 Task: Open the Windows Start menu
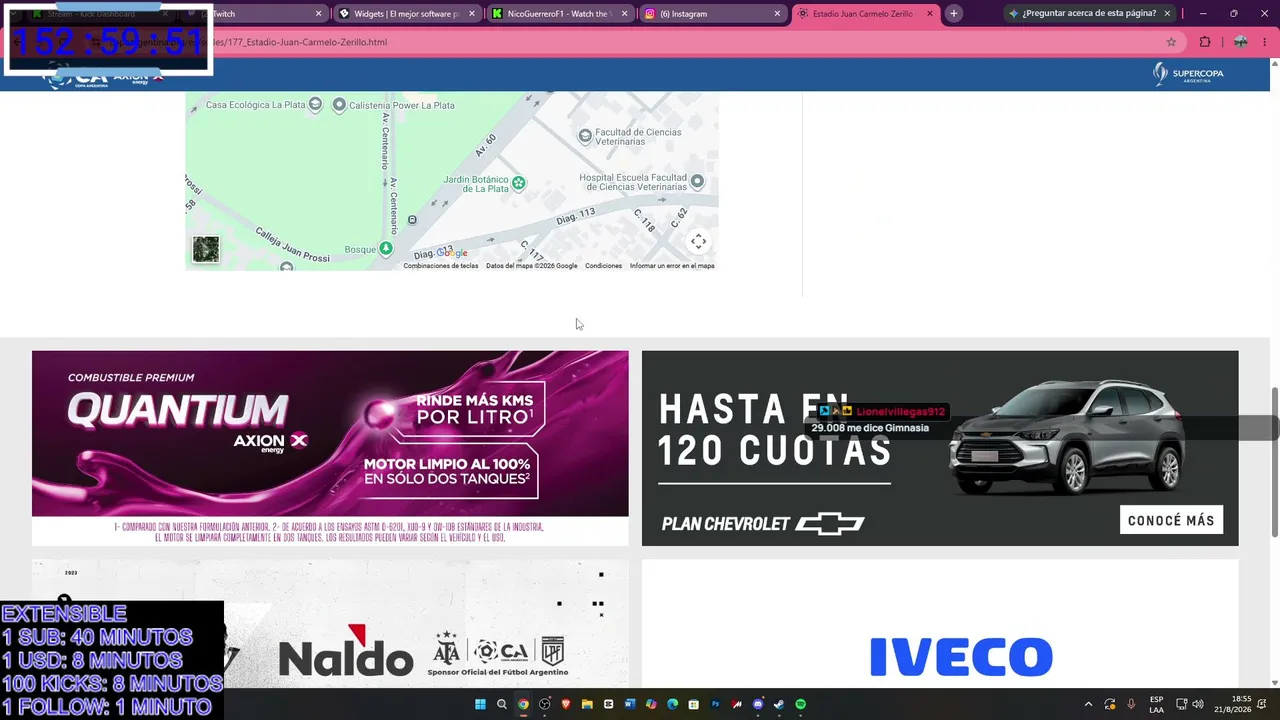click(480, 704)
